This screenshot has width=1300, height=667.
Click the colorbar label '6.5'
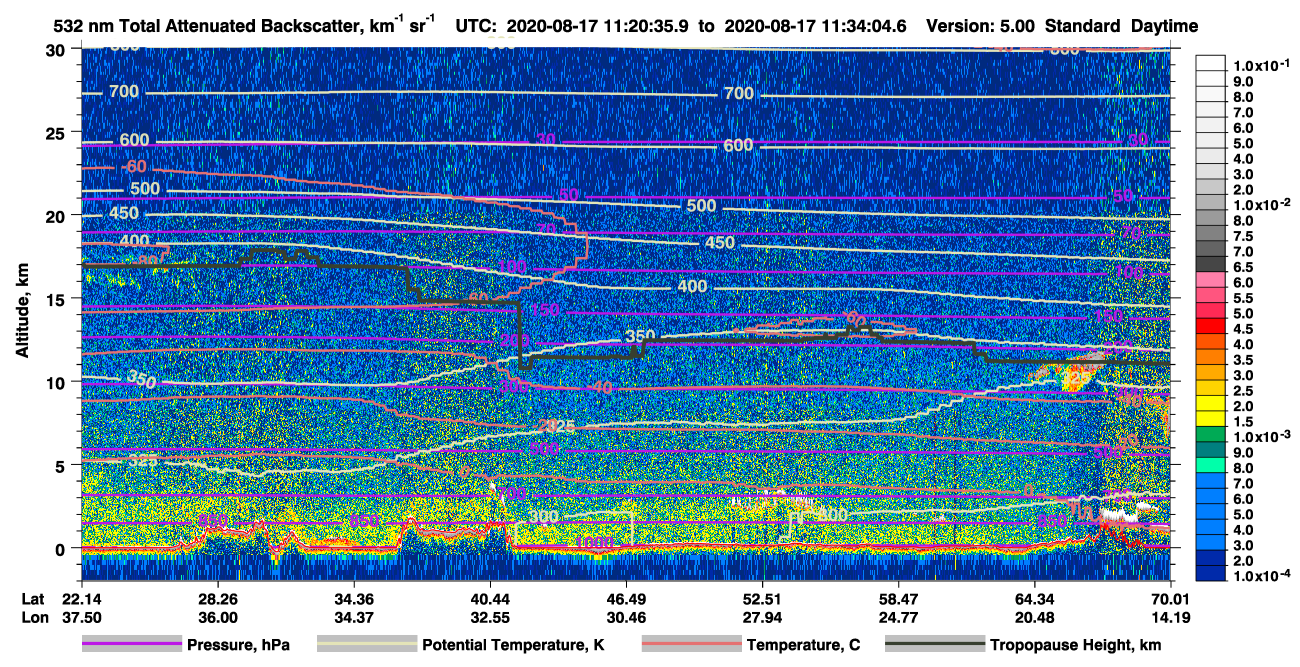pos(1243,266)
